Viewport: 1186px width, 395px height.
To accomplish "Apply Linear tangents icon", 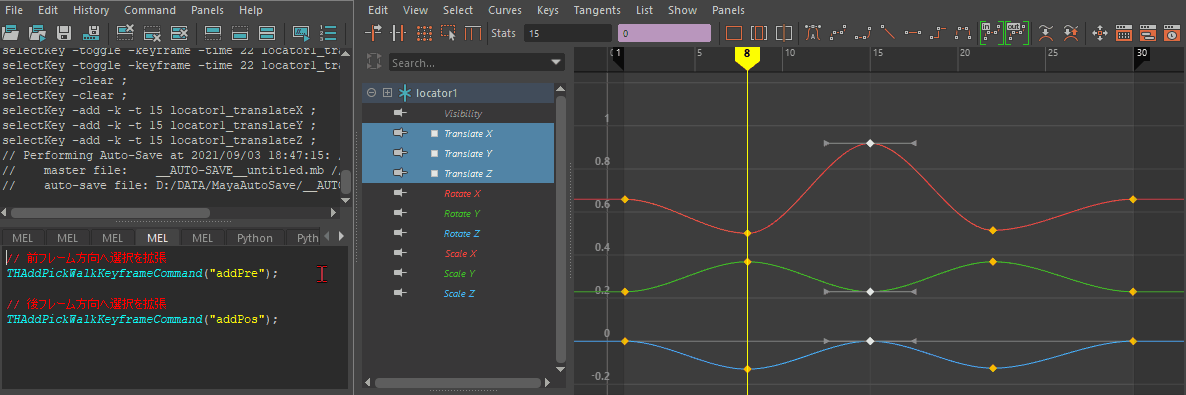I will (x=889, y=33).
